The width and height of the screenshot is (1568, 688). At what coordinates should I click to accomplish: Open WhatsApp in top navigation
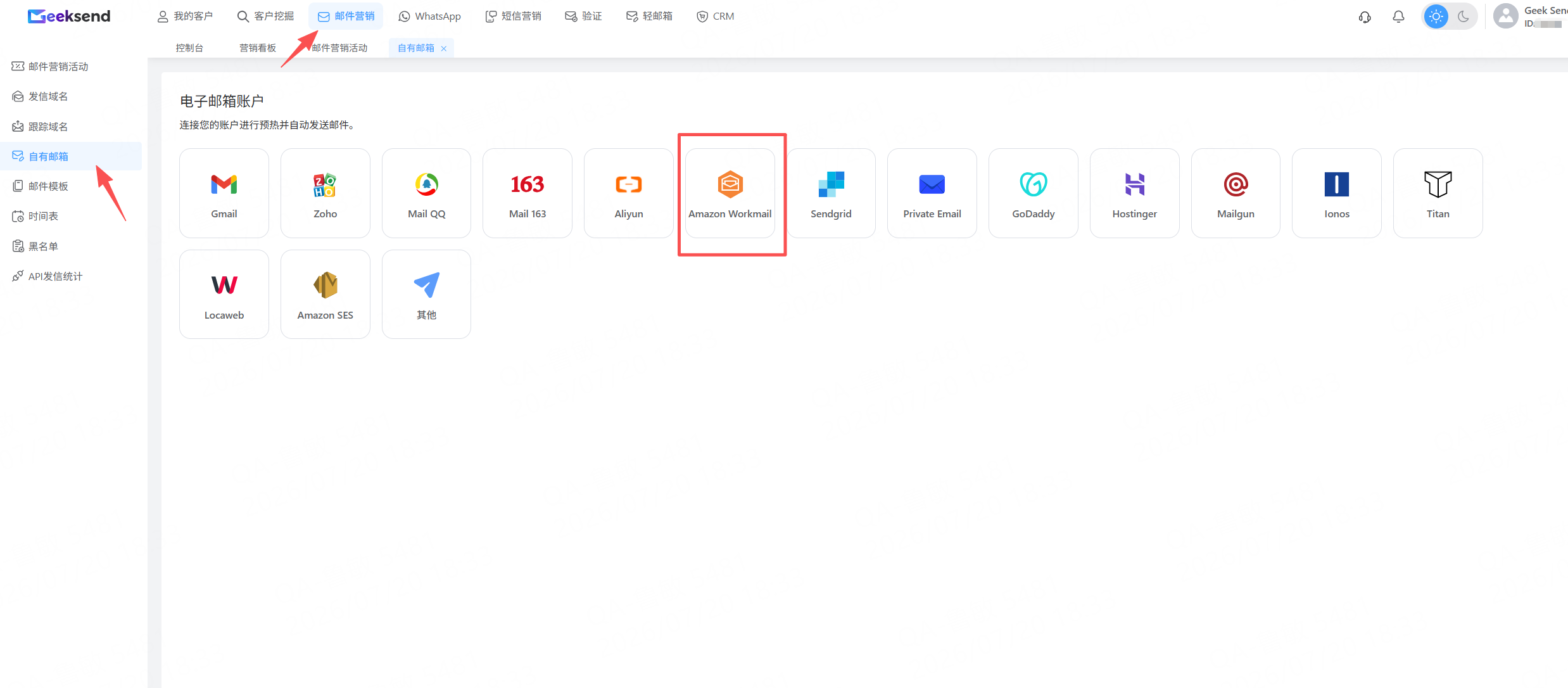pos(429,16)
